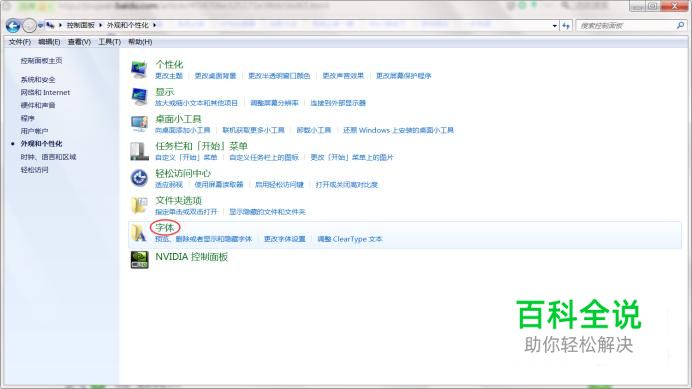The image size is (692, 389).
Task: Click the 卸载小工具 link
Action: (x=314, y=130)
